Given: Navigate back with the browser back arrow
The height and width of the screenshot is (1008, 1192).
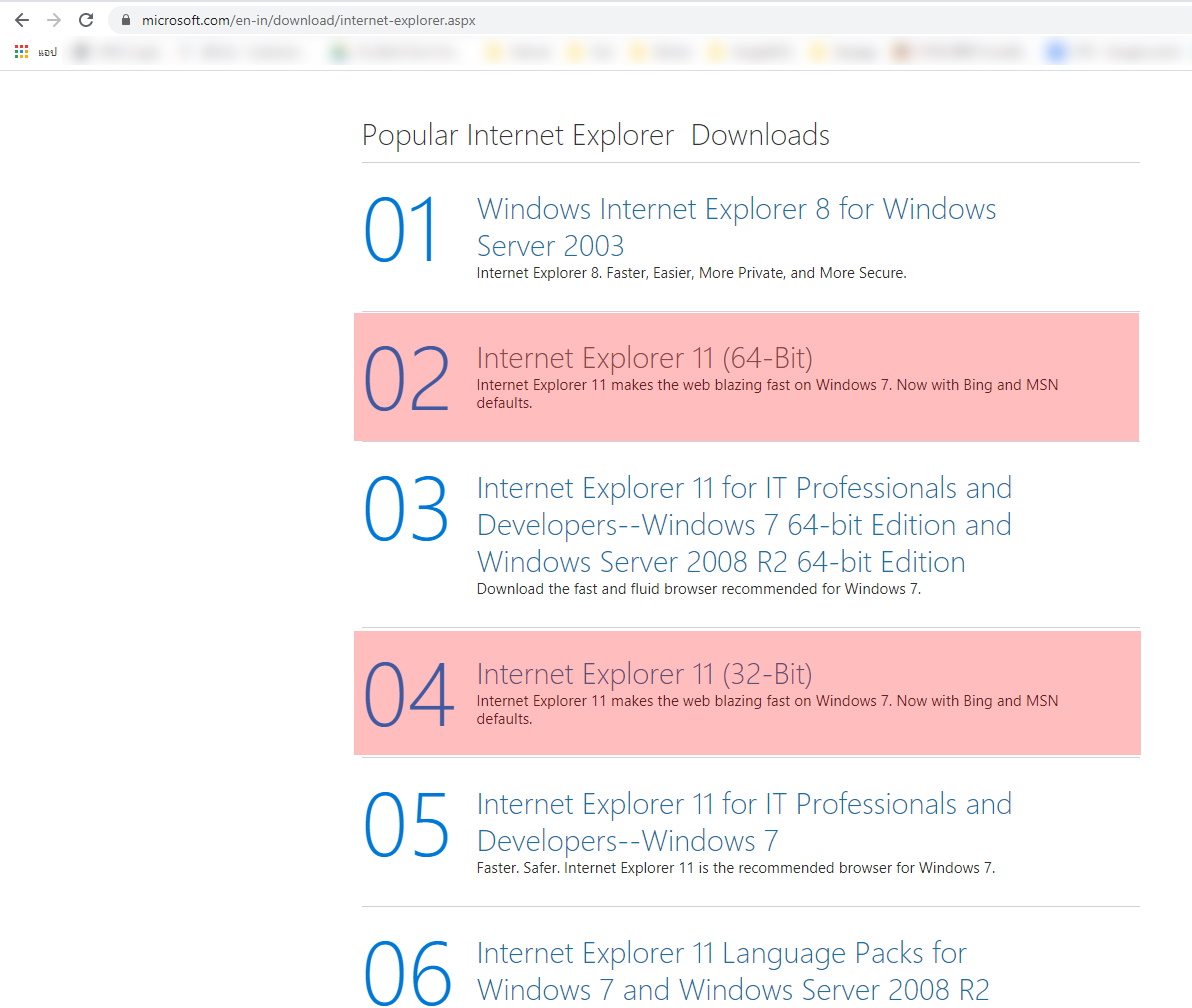Looking at the screenshot, I should [x=22, y=19].
